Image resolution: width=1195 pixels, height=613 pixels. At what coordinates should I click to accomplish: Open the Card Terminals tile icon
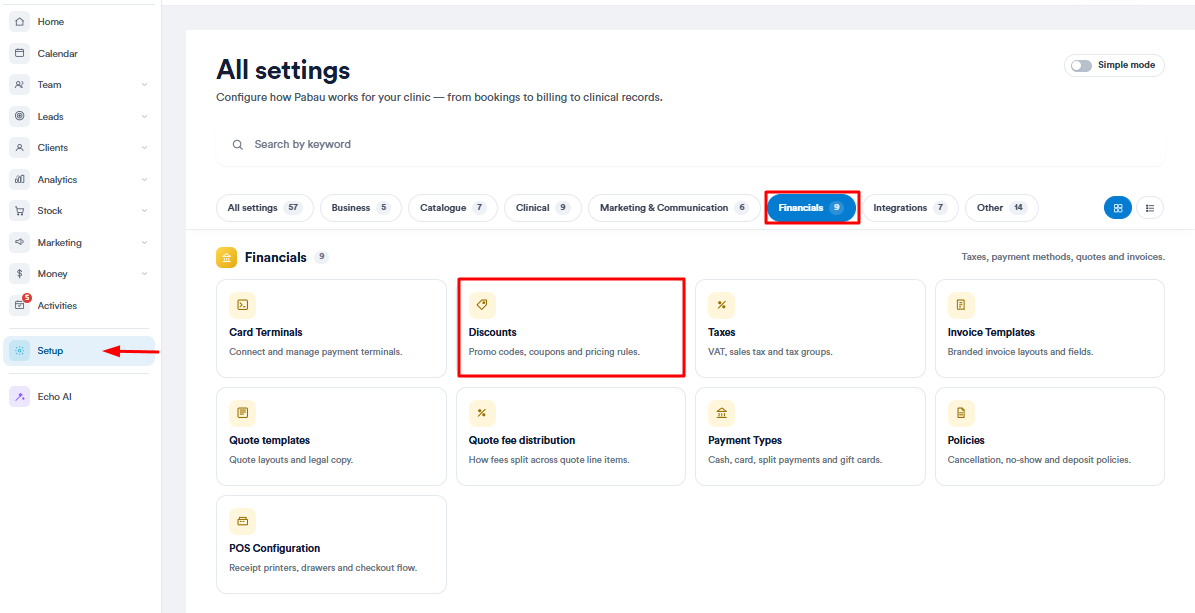(242, 305)
